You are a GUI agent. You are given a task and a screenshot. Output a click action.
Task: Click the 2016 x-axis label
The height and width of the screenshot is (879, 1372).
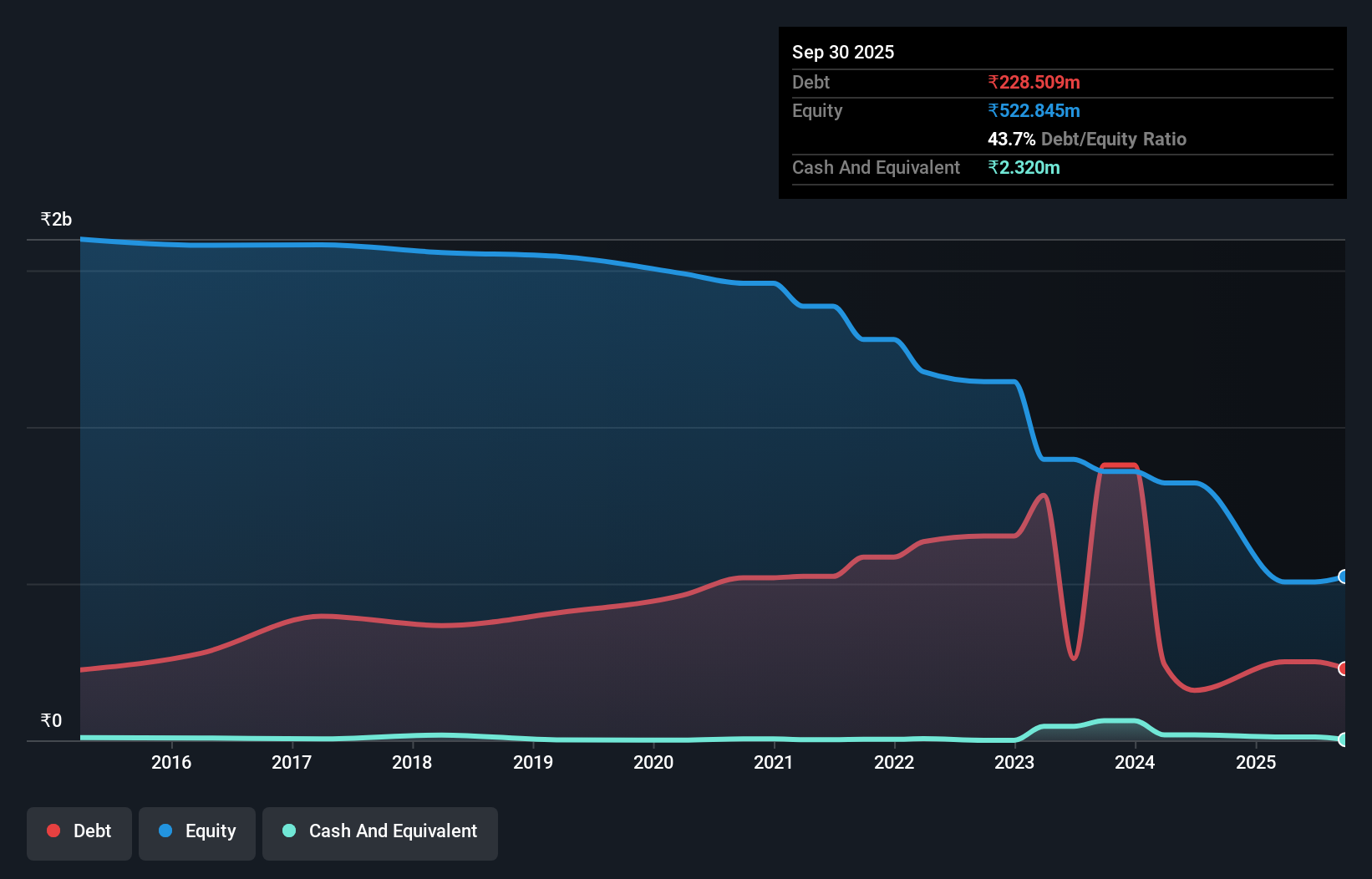[171, 762]
